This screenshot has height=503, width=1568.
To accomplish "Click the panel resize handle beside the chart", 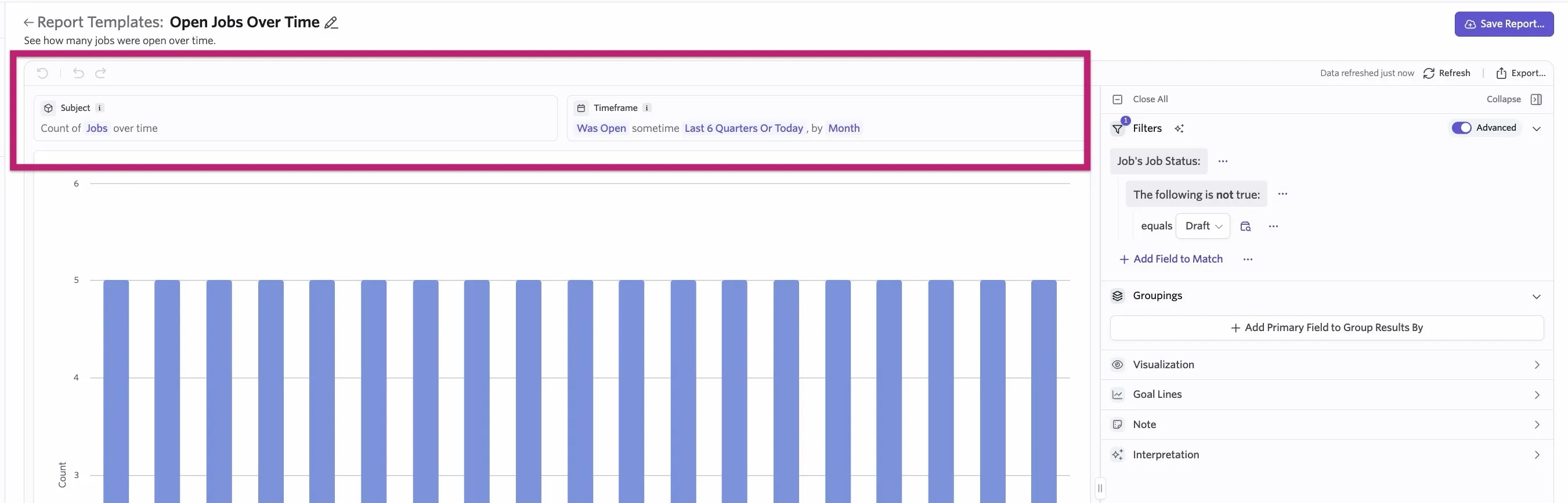I will (1099, 488).
